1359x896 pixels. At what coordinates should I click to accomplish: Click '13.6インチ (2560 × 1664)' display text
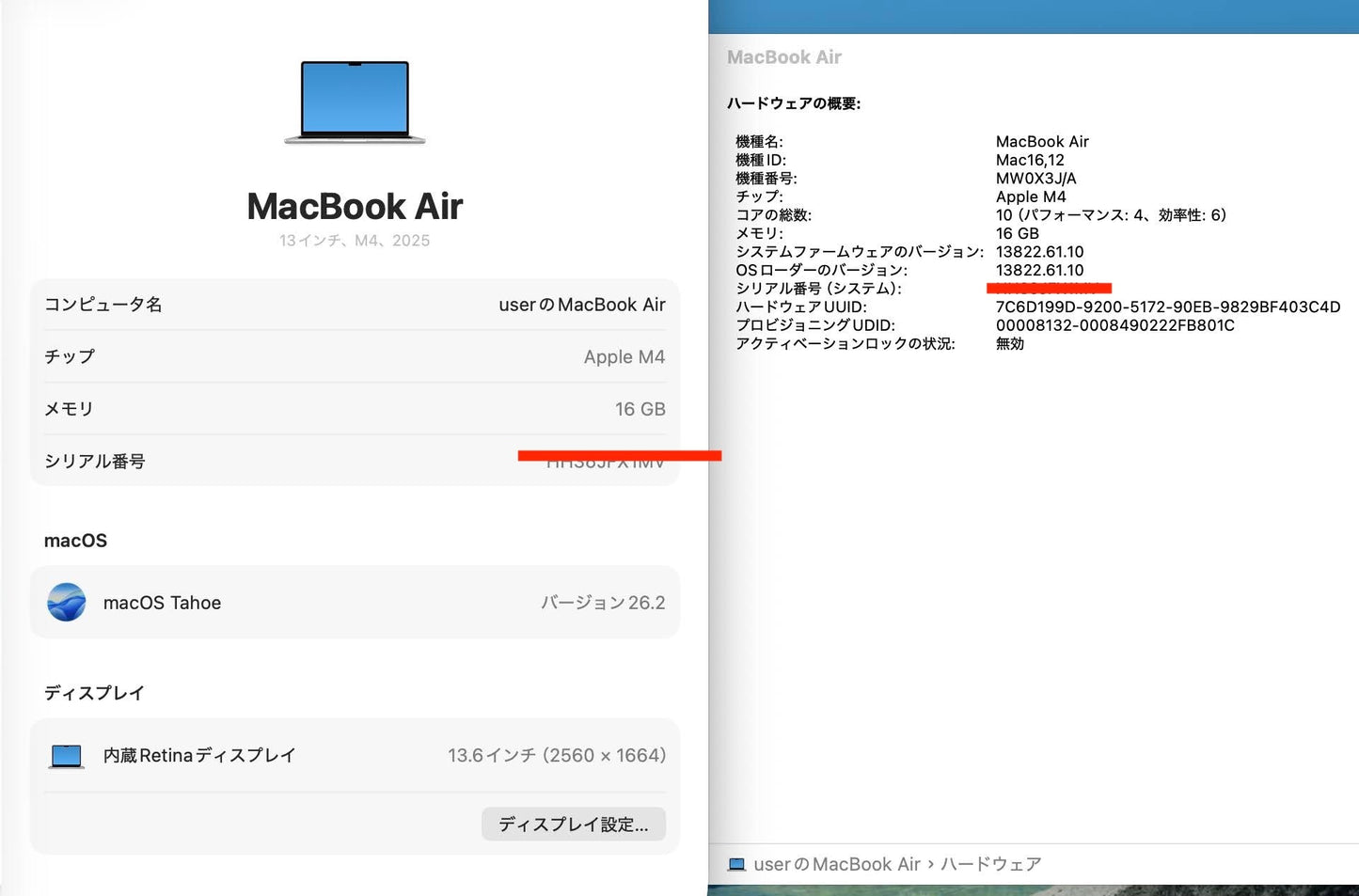(x=557, y=756)
